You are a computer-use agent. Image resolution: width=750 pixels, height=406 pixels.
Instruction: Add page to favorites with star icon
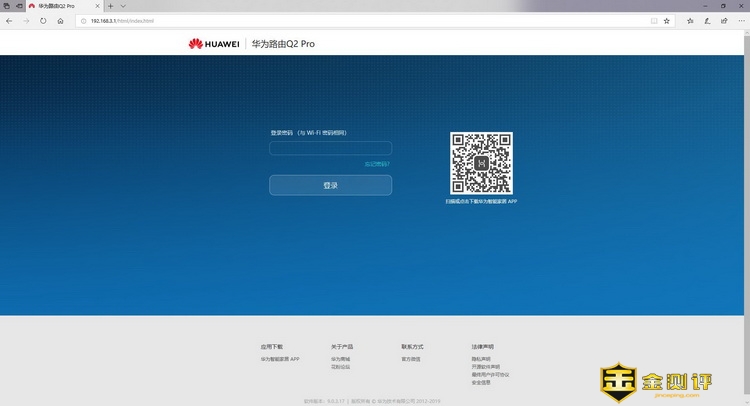667,21
